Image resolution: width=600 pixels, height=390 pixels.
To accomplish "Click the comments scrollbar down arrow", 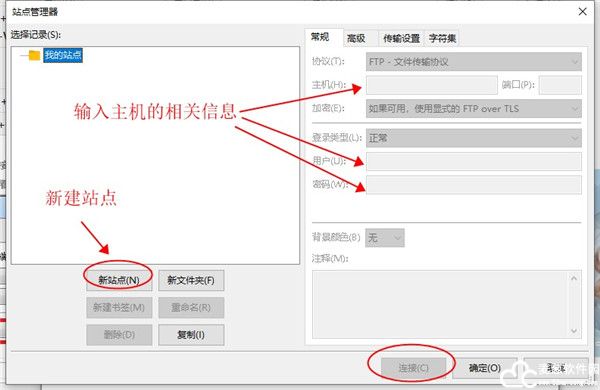I will [x=574, y=331].
